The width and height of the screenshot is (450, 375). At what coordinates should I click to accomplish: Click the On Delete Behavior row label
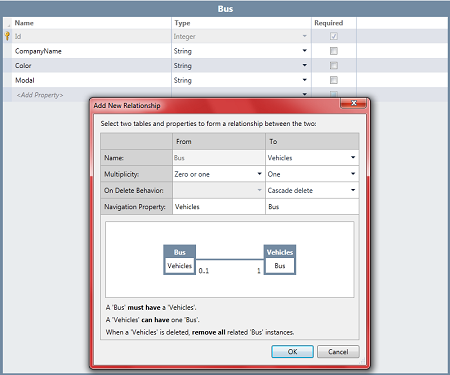pos(136,190)
